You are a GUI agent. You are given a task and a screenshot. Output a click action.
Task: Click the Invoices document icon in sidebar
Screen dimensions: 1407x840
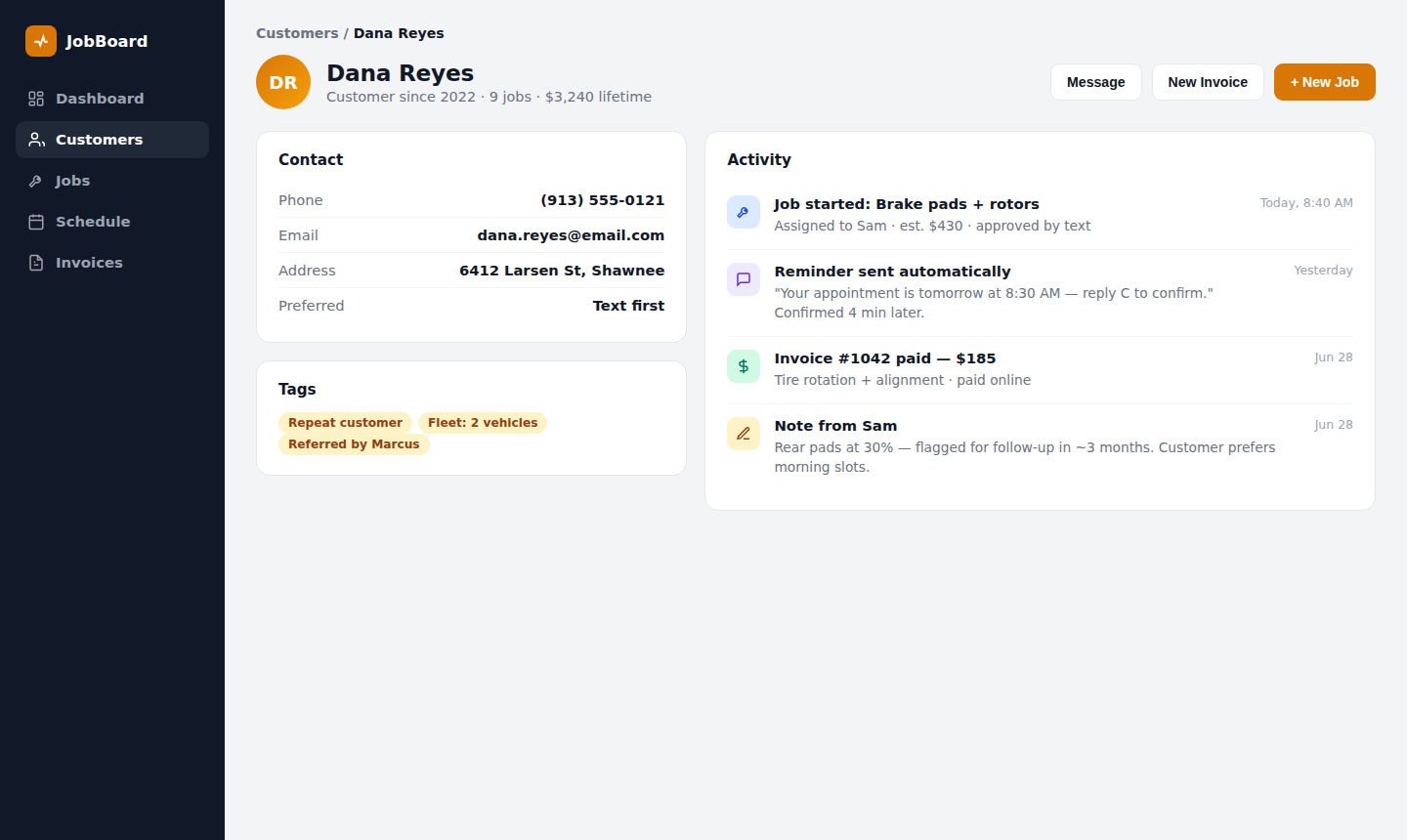[x=36, y=263]
